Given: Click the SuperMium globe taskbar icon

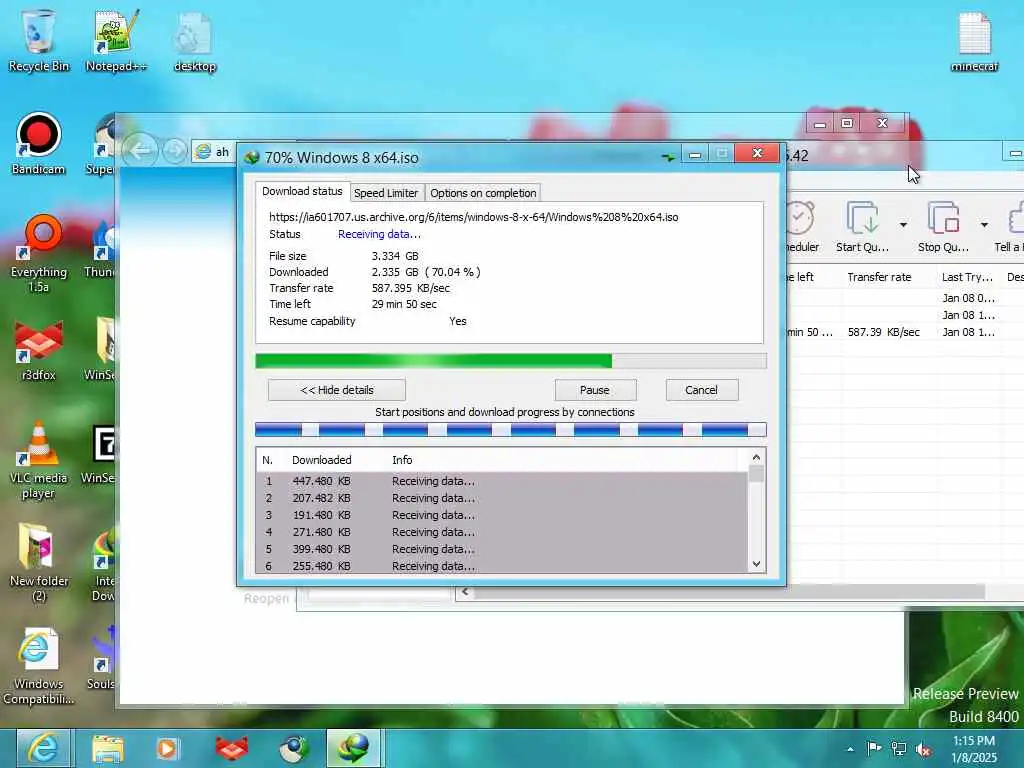Looking at the screenshot, I should pos(295,748).
